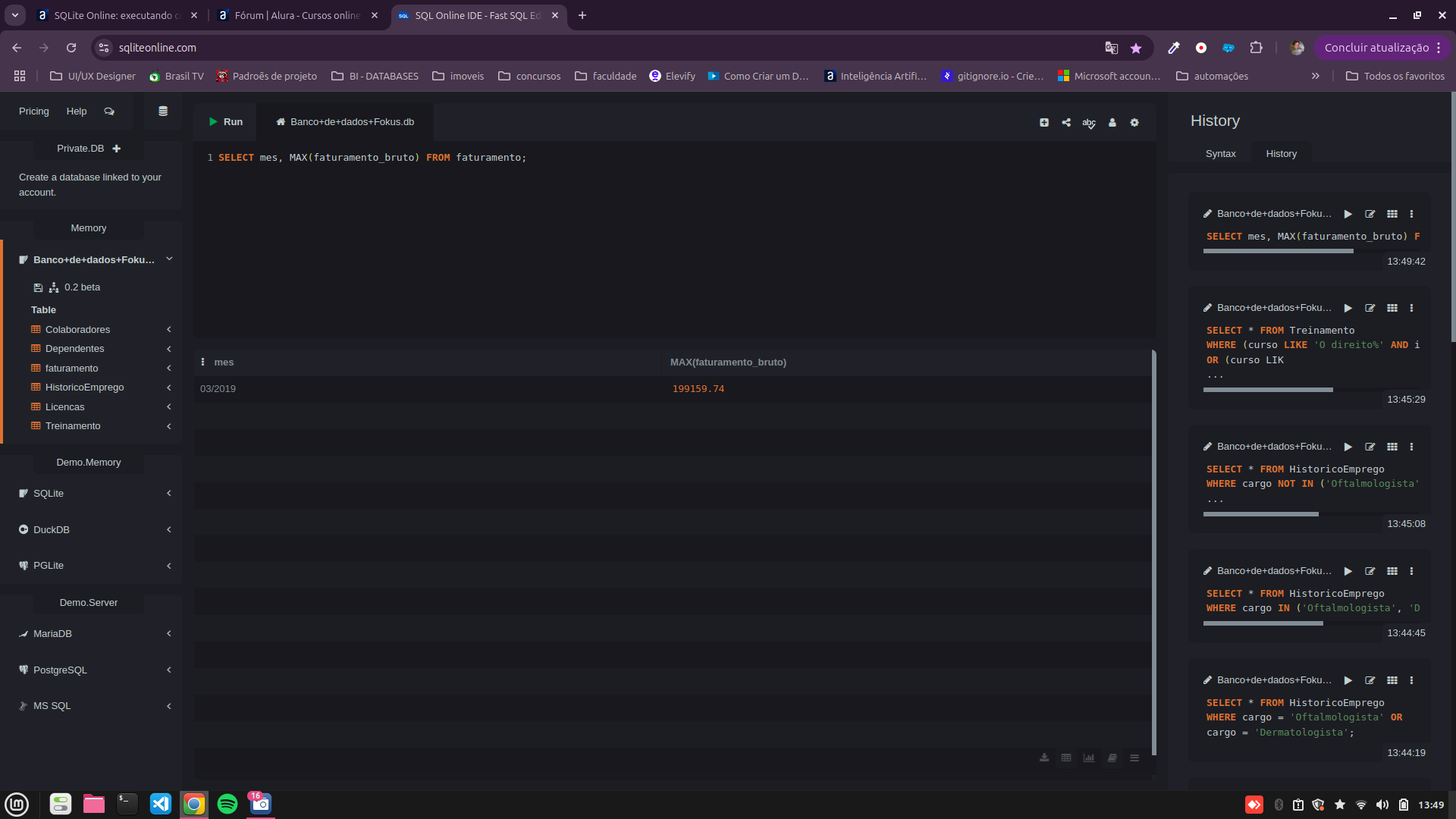Click the schema diagram icon beside 0.2 beta
Screen dimensions: 1456x819
[54, 287]
